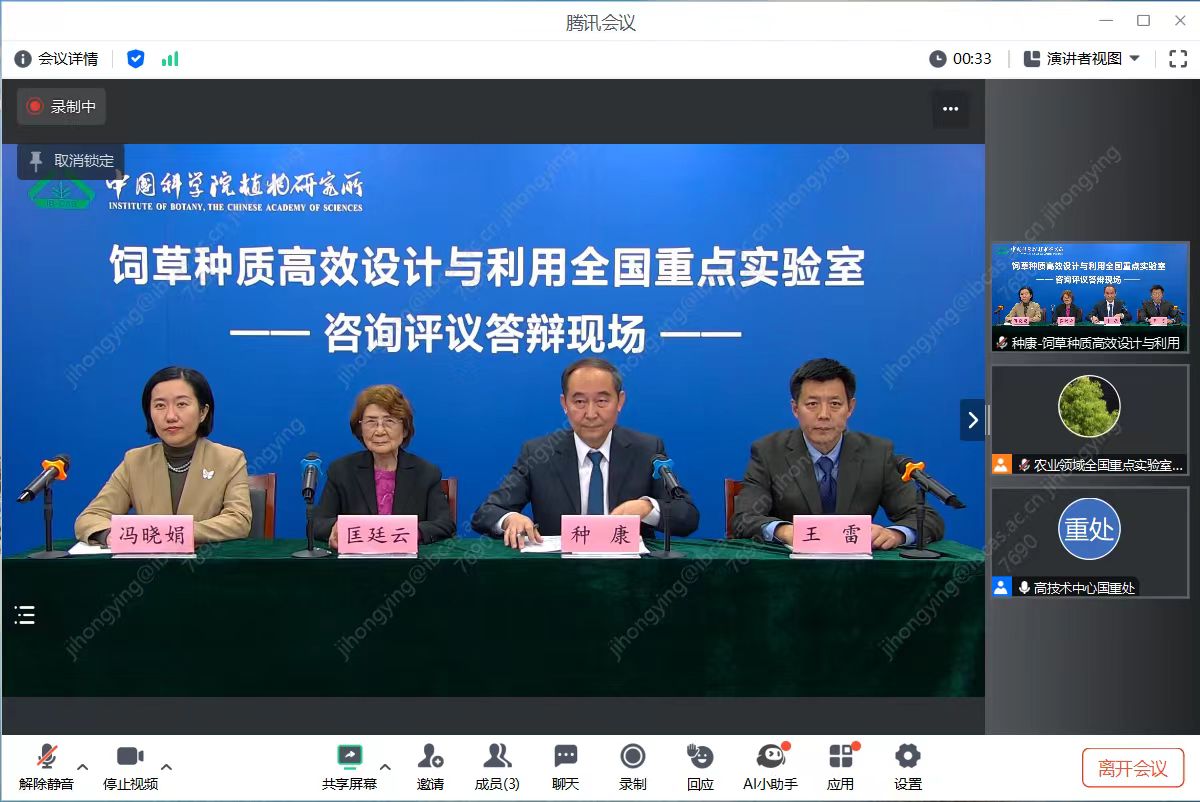Image resolution: width=1200 pixels, height=802 pixels.
Task: Expand audio options arrow beside 解除静音
Action: tap(83, 767)
